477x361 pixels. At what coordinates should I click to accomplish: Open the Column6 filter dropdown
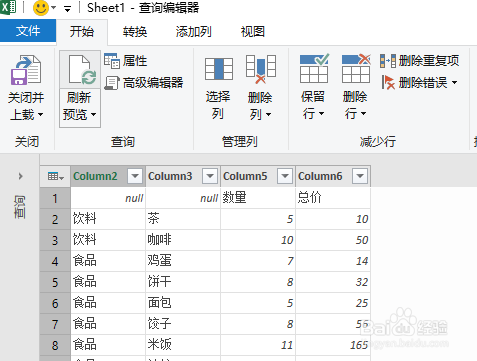360,176
